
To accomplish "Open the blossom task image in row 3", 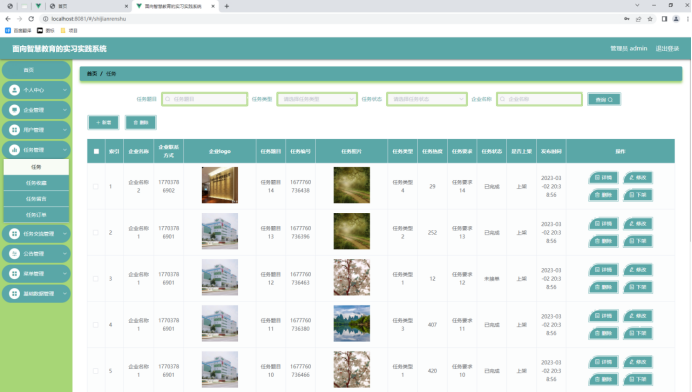I will pos(352,277).
